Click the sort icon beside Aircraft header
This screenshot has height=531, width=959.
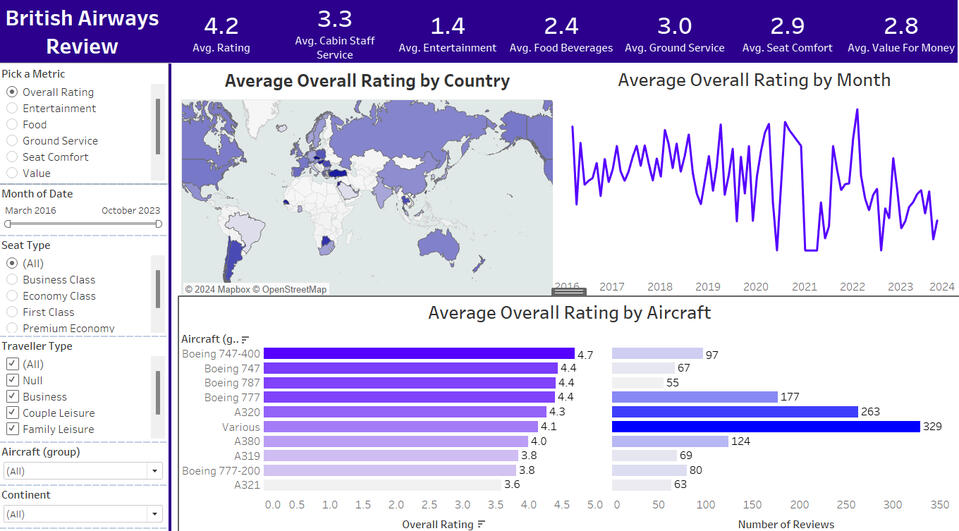(246, 340)
